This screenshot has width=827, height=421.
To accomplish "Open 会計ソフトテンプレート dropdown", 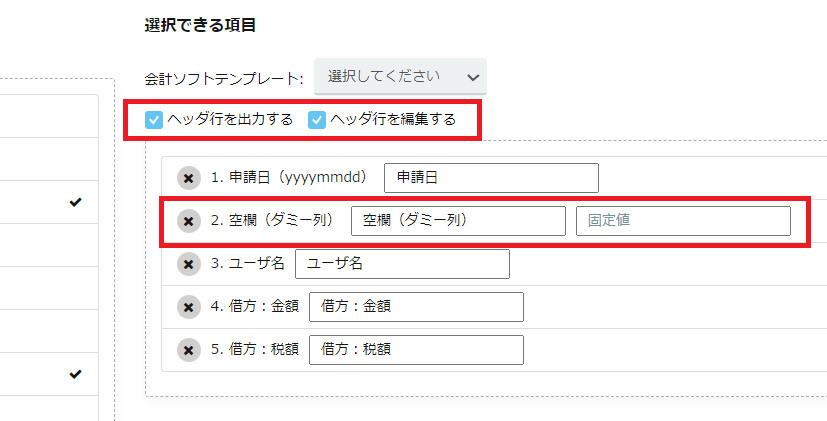I will pos(400,76).
